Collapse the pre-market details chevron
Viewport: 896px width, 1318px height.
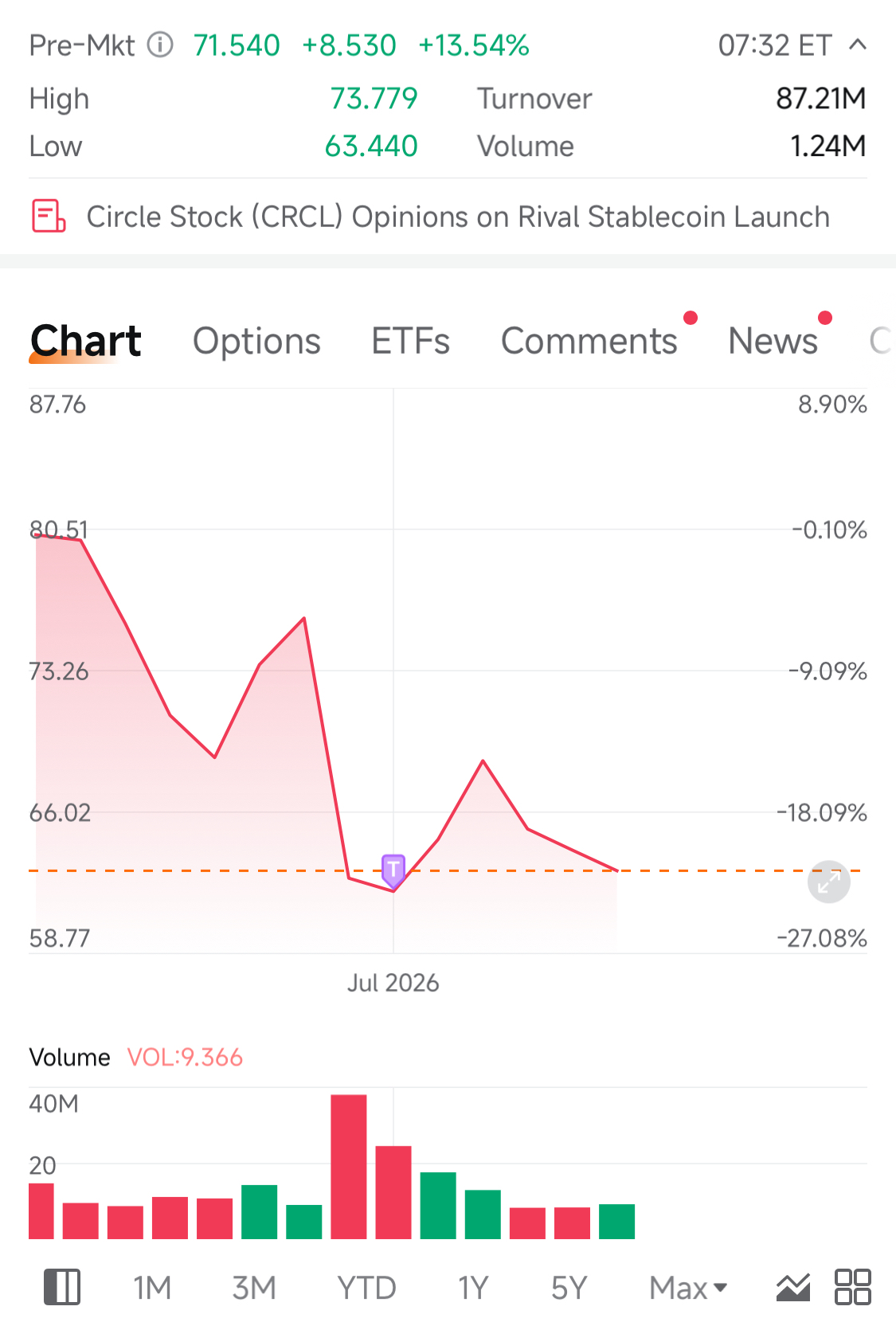[x=858, y=45]
